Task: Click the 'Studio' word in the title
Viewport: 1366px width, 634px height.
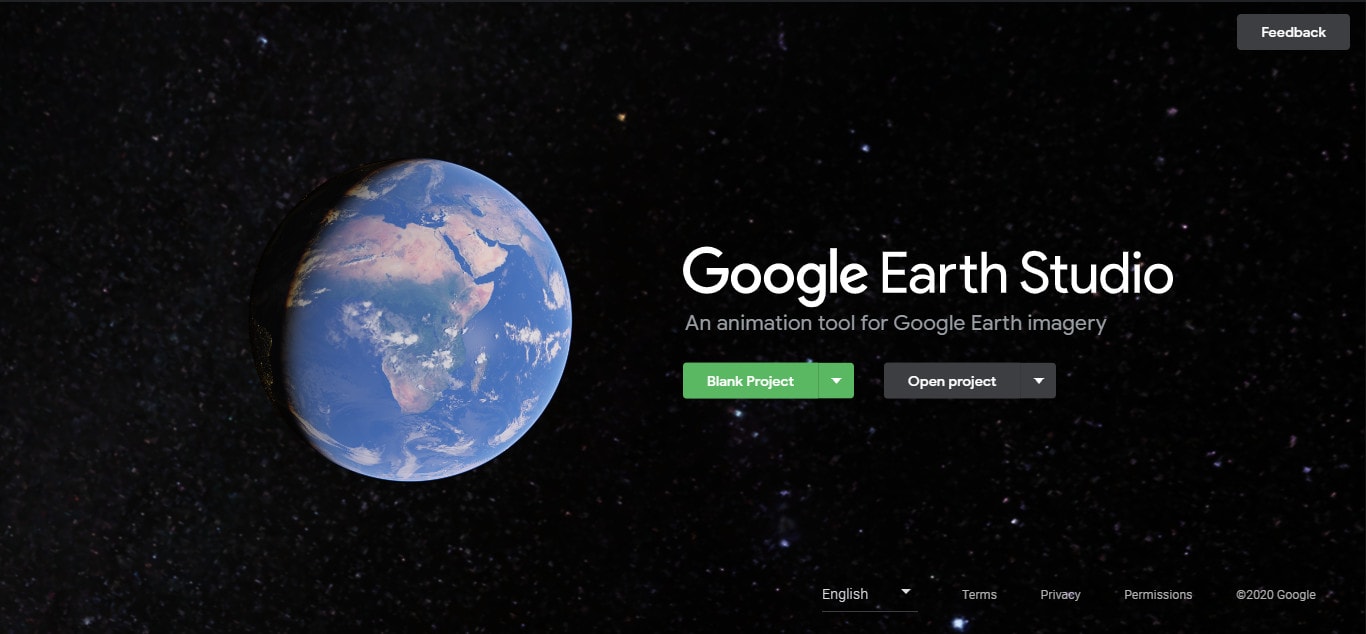Action: point(1095,272)
